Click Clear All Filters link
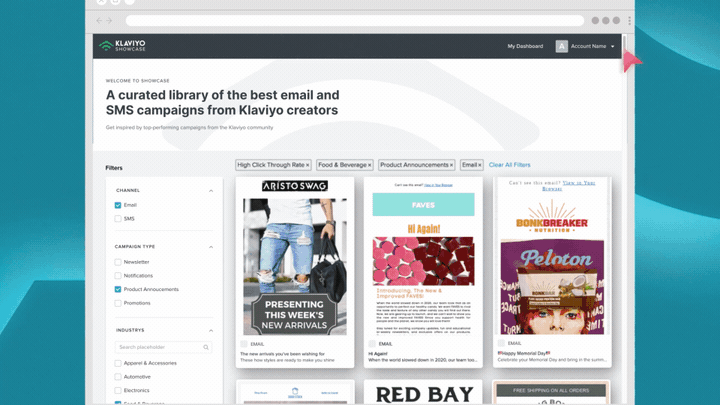The width and height of the screenshot is (720, 405). 509,165
